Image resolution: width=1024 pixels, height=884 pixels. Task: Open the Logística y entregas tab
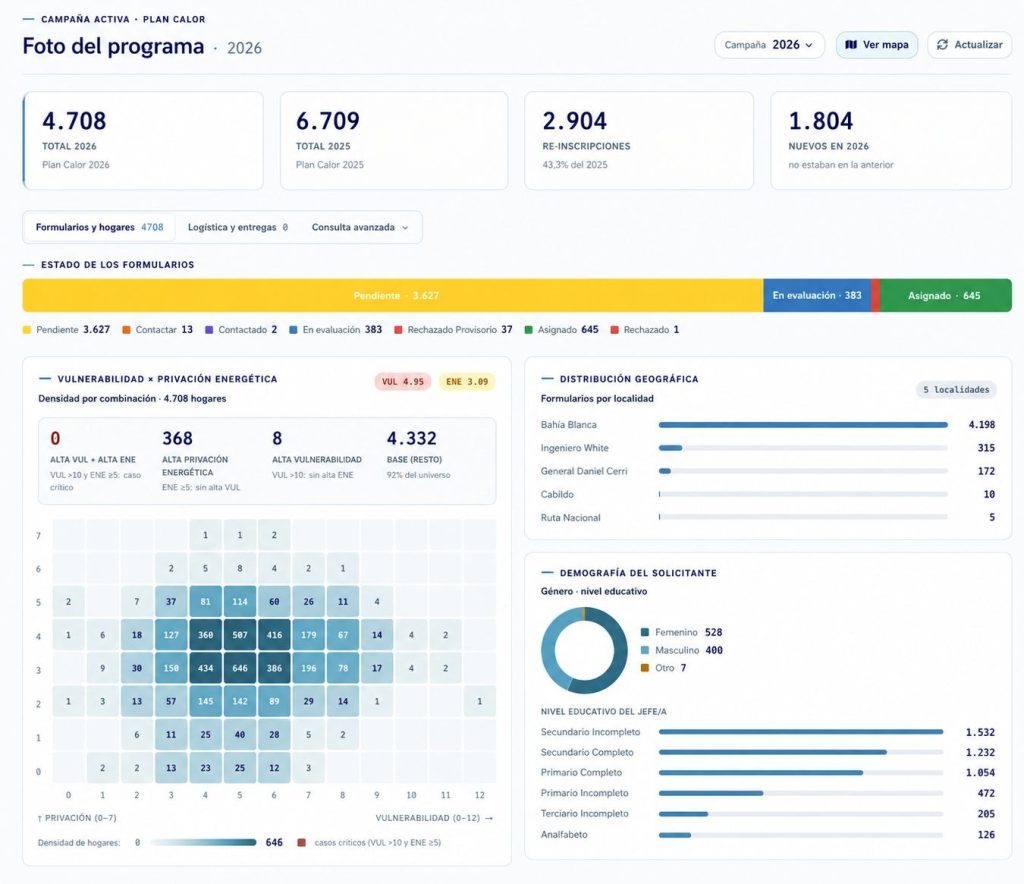click(x=238, y=227)
